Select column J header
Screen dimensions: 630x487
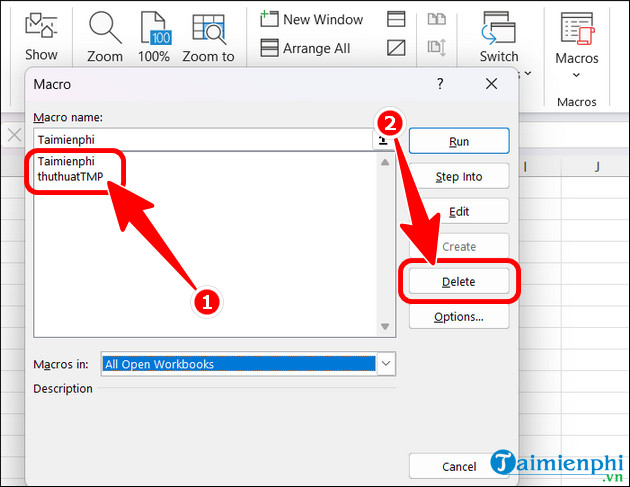click(x=597, y=166)
